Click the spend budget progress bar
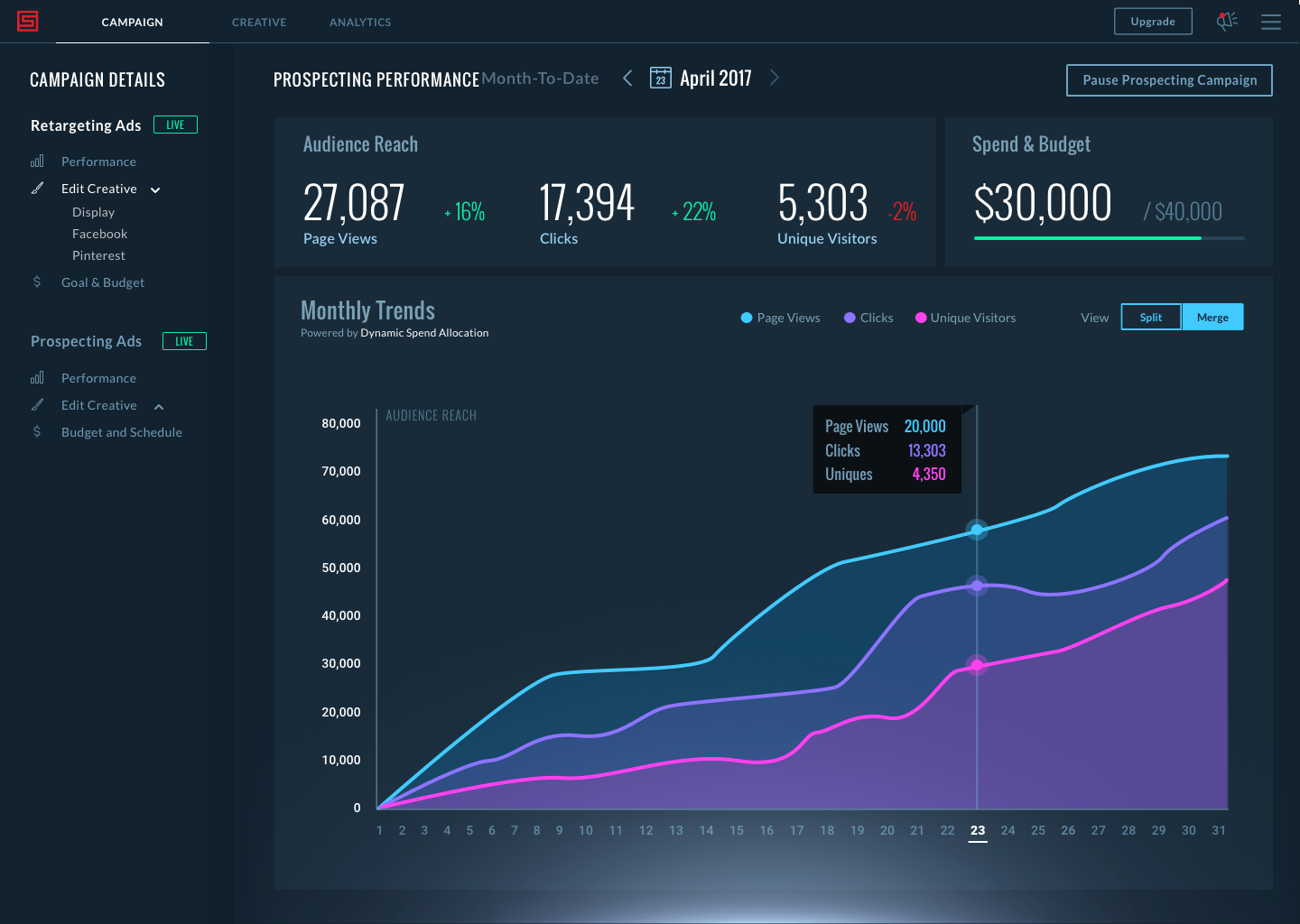The width and height of the screenshot is (1300, 924). 1110,238
